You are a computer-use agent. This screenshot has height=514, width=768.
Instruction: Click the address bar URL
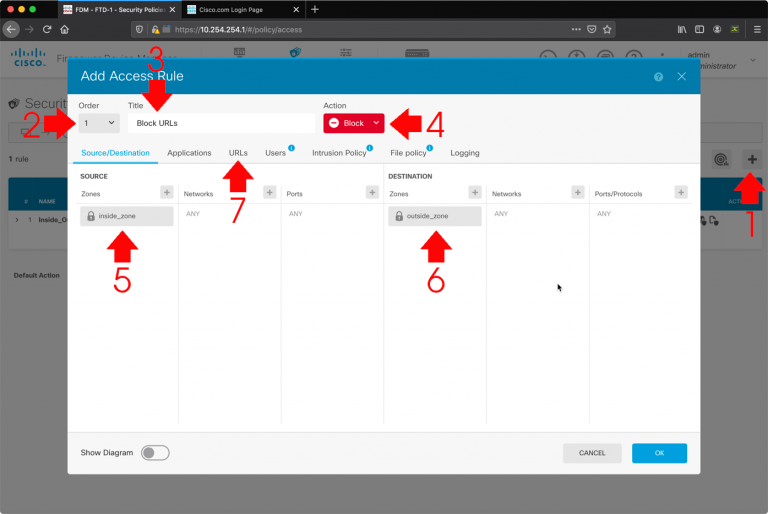pyautogui.click(x=238, y=29)
